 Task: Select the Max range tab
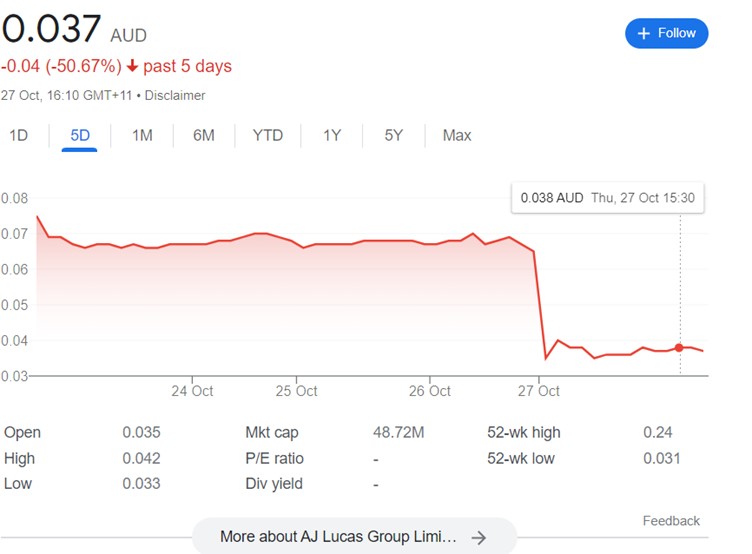457,135
